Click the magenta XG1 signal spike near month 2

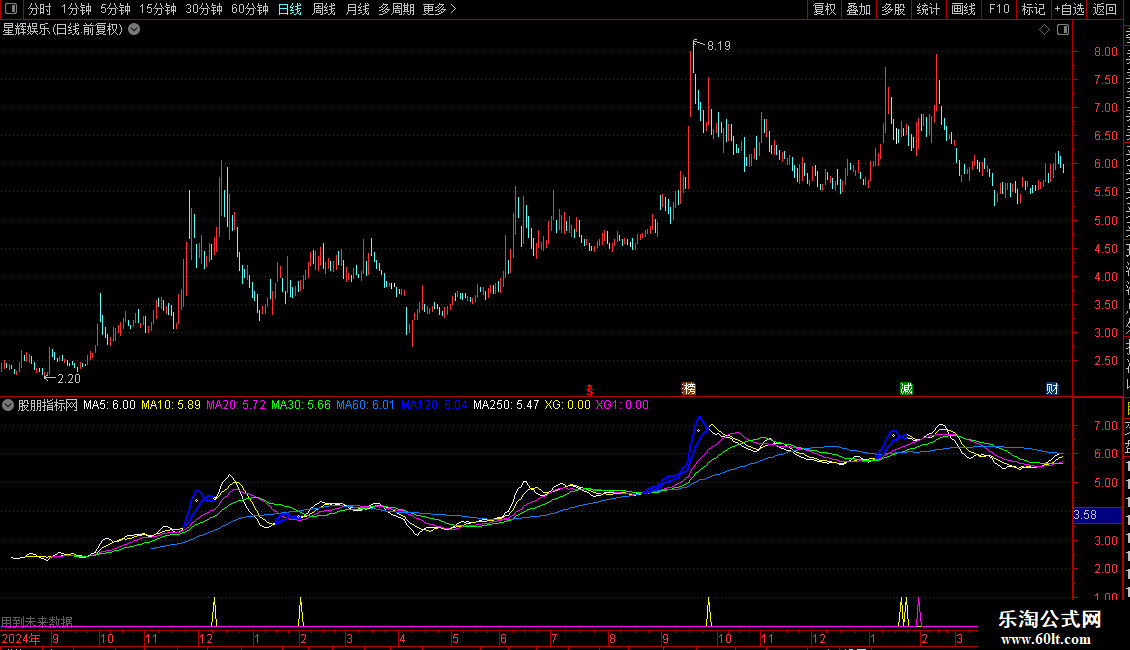[919, 611]
